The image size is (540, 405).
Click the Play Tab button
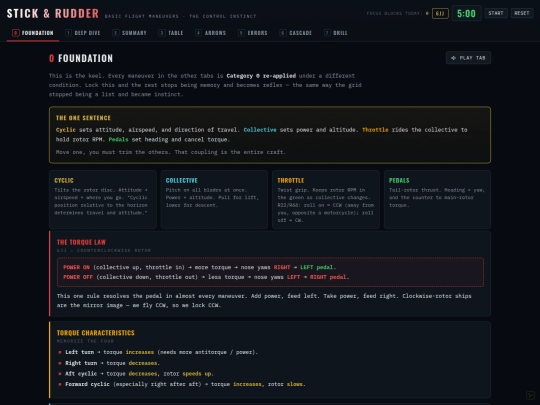[468, 58]
